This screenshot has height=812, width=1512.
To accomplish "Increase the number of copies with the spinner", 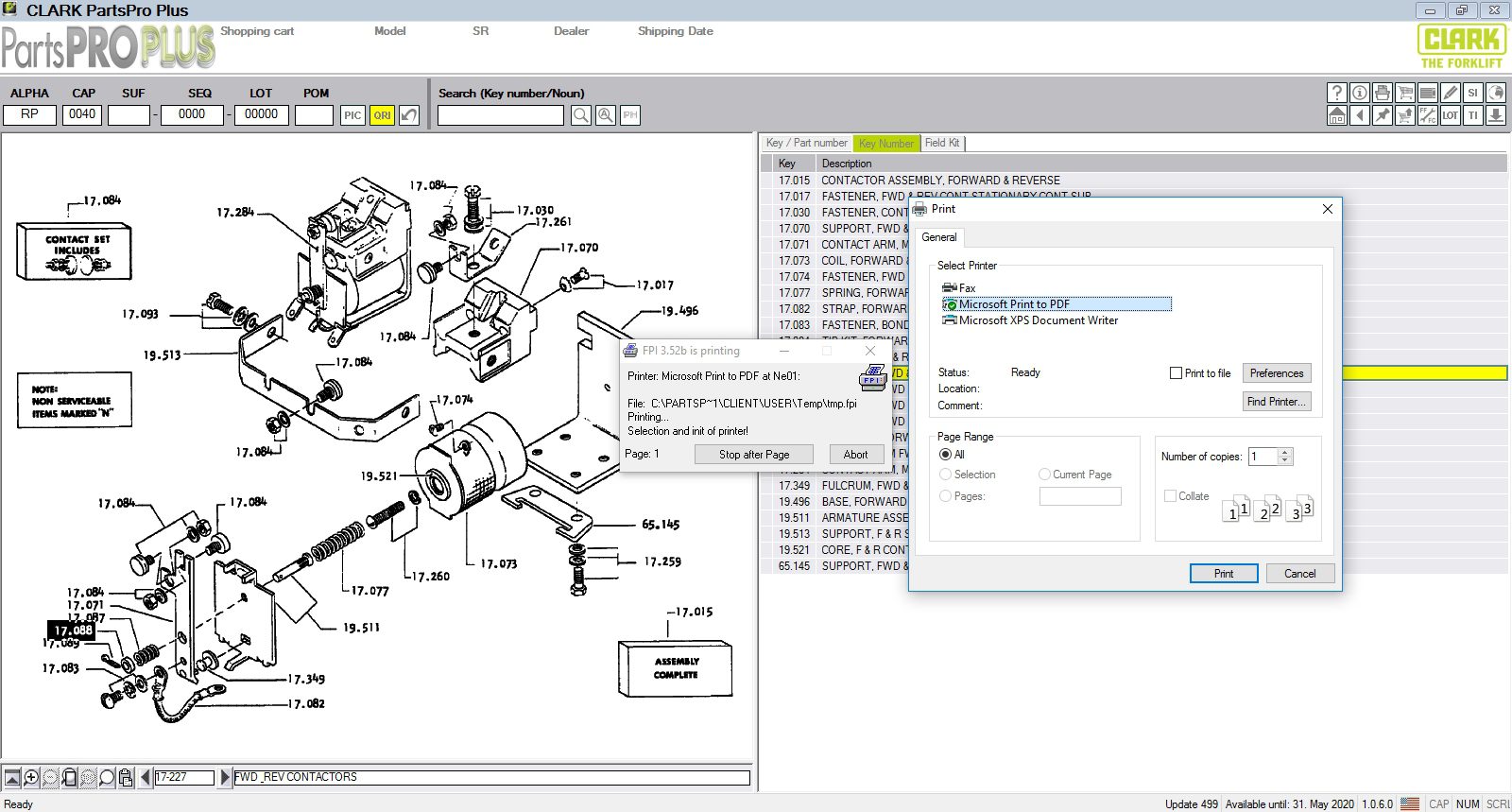I will 1284,452.
